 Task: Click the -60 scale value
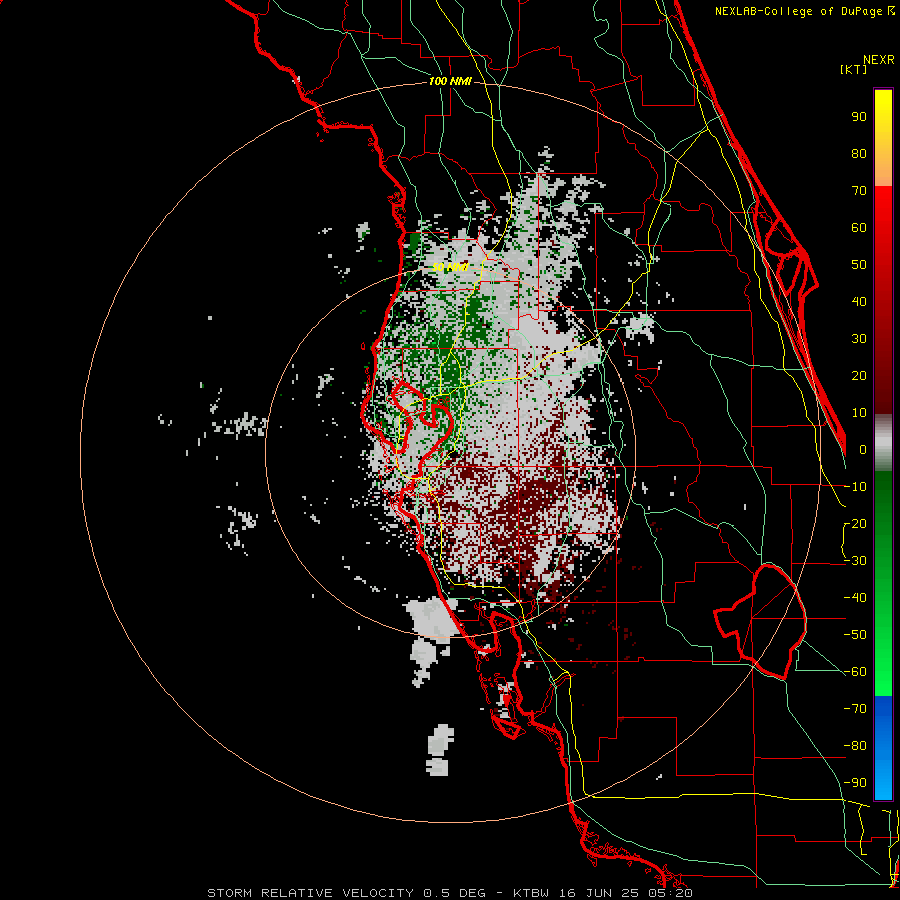click(x=855, y=672)
